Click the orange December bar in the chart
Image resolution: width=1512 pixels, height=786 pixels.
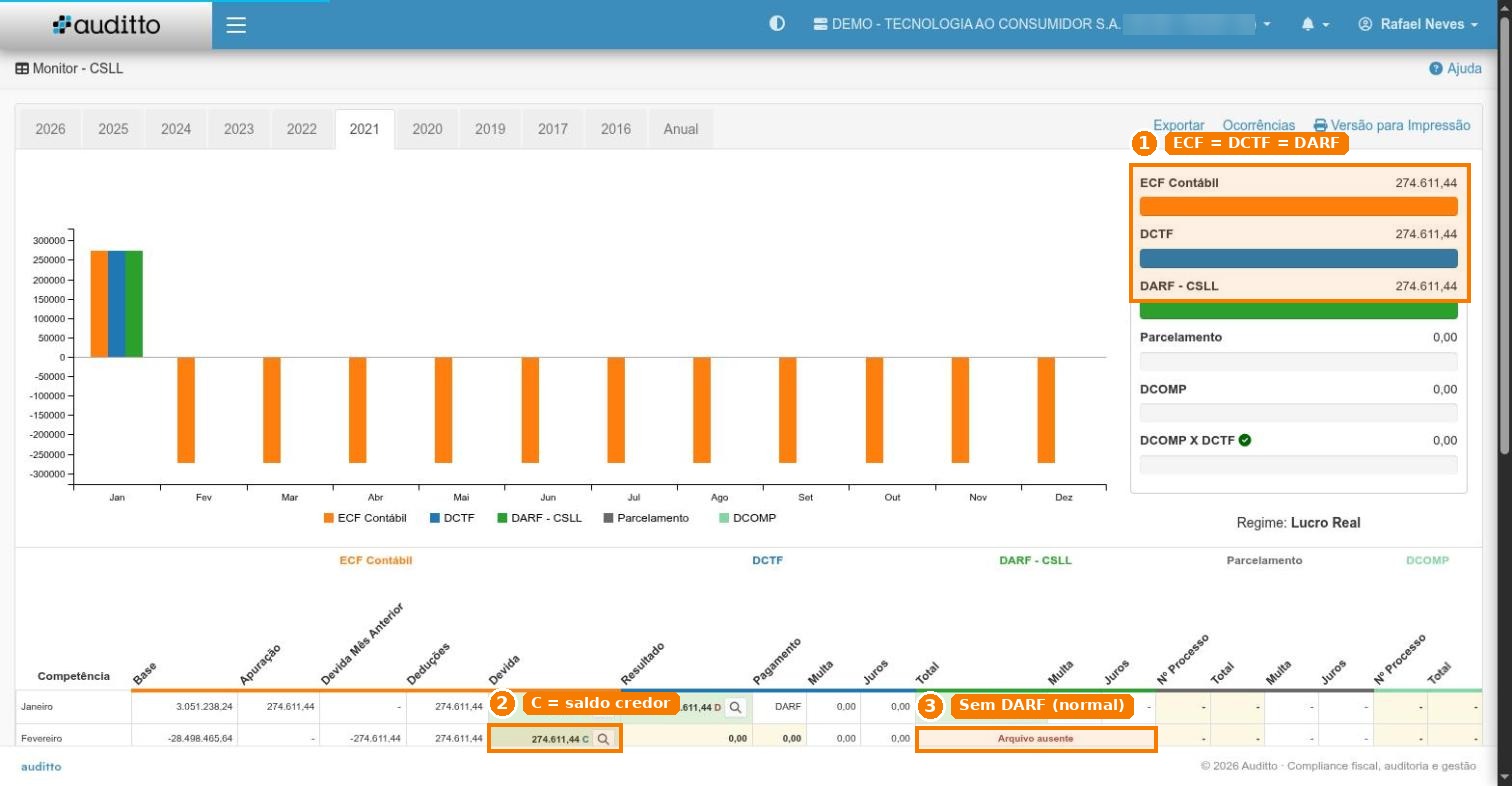click(1046, 410)
